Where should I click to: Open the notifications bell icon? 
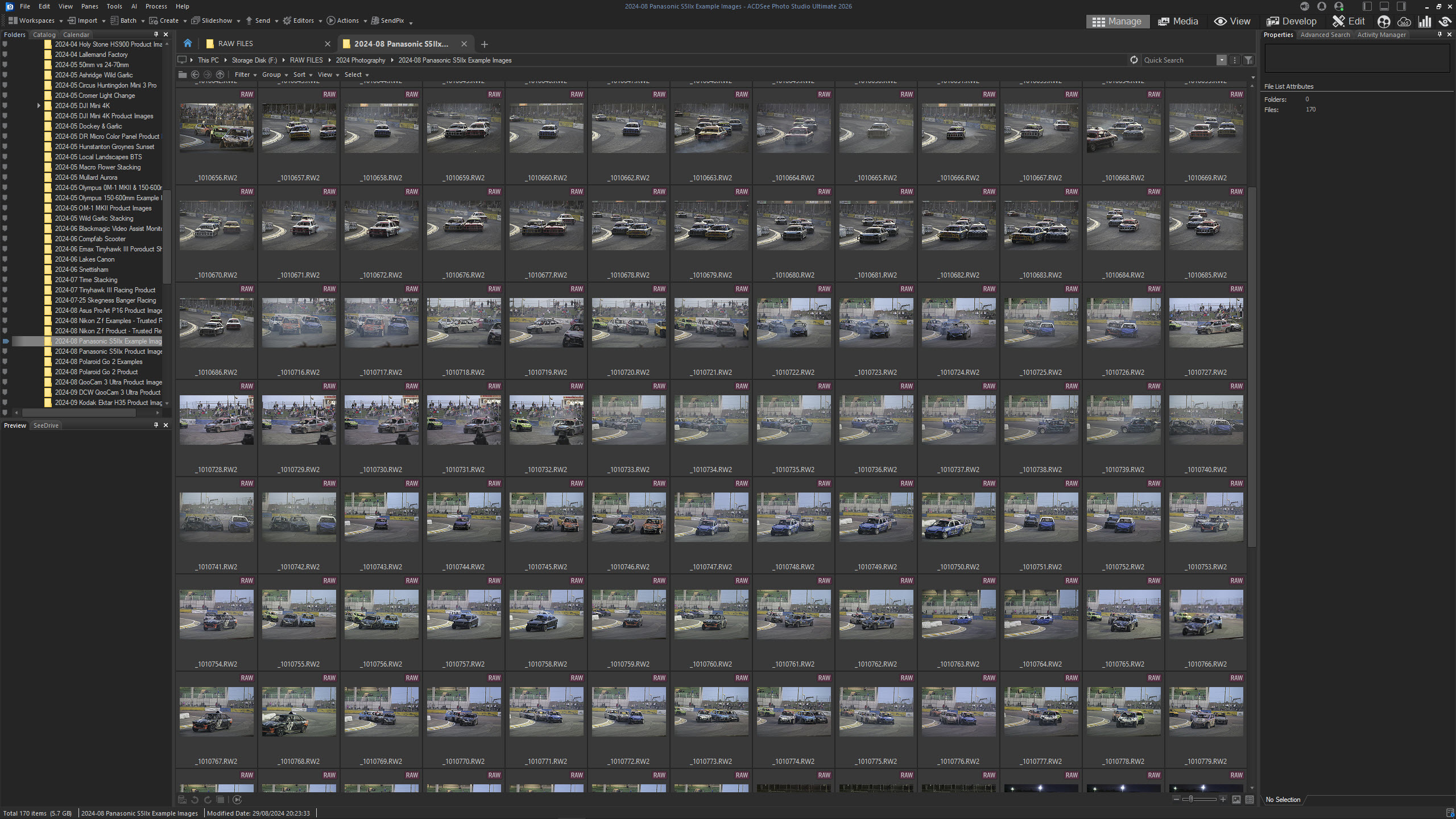[1322, 6]
